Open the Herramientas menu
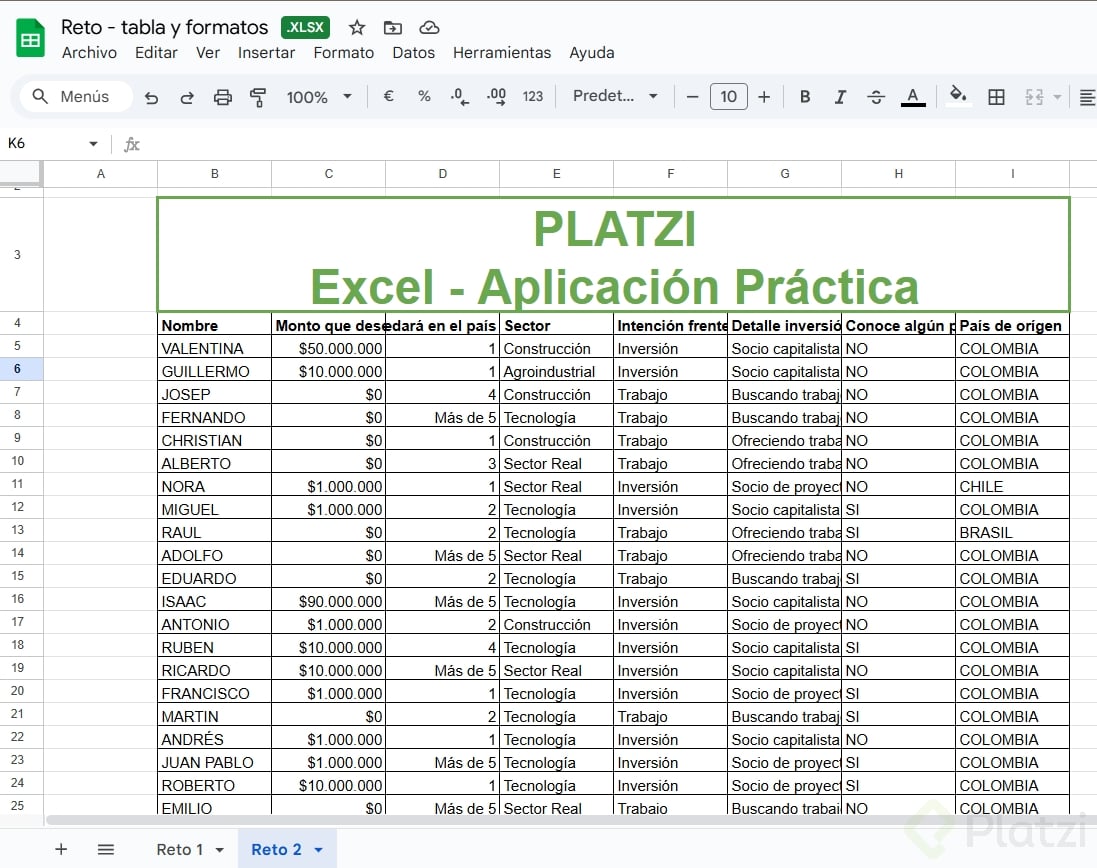 tap(502, 52)
